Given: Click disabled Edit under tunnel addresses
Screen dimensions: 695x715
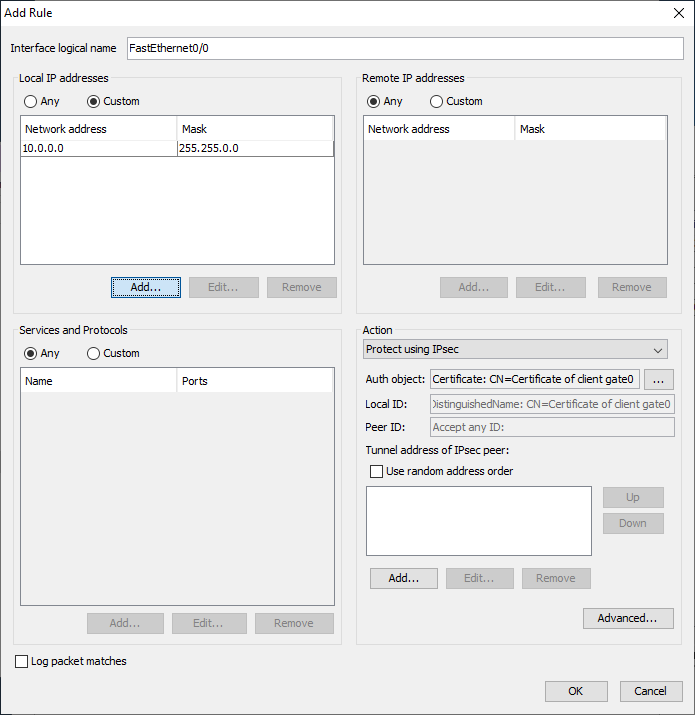Looking at the screenshot, I should click(479, 578).
